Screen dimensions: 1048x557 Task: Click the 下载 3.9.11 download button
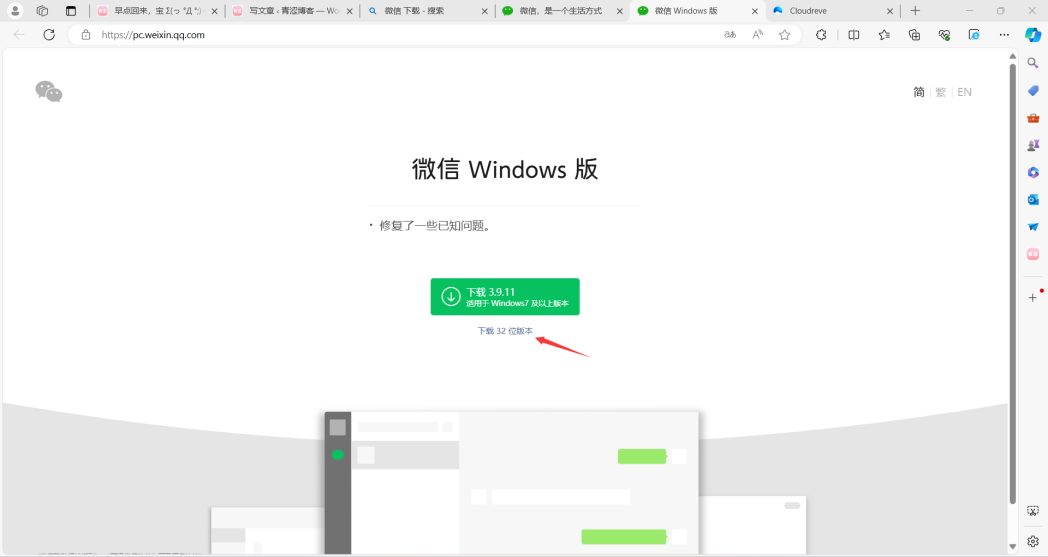[505, 297]
